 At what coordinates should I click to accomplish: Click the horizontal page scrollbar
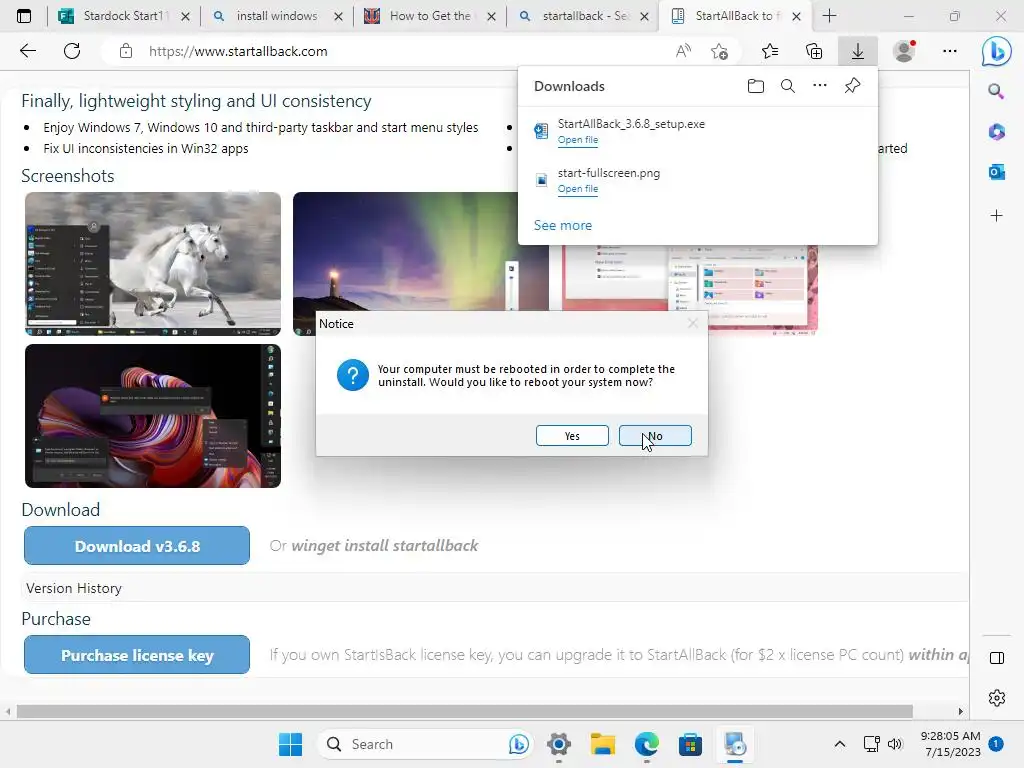coord(464,711)
